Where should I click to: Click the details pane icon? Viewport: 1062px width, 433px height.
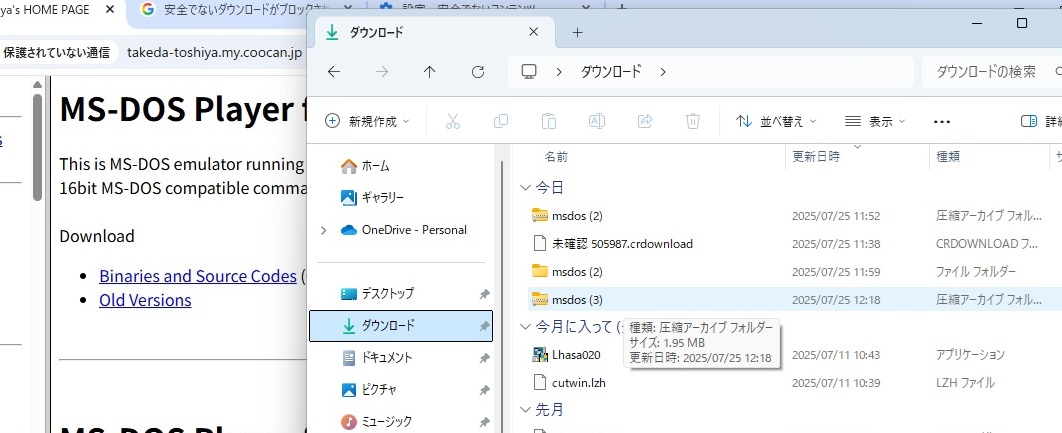click(1029, 121)
